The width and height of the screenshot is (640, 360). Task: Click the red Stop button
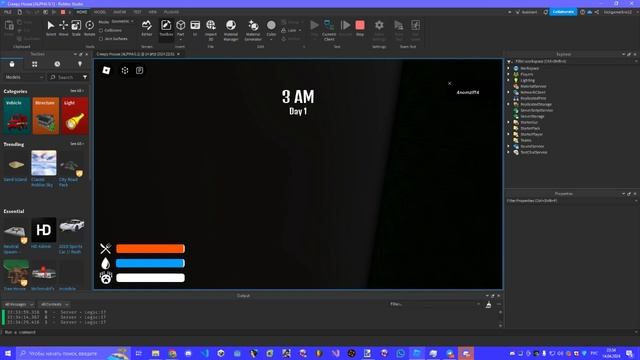(x=360, y=29)
